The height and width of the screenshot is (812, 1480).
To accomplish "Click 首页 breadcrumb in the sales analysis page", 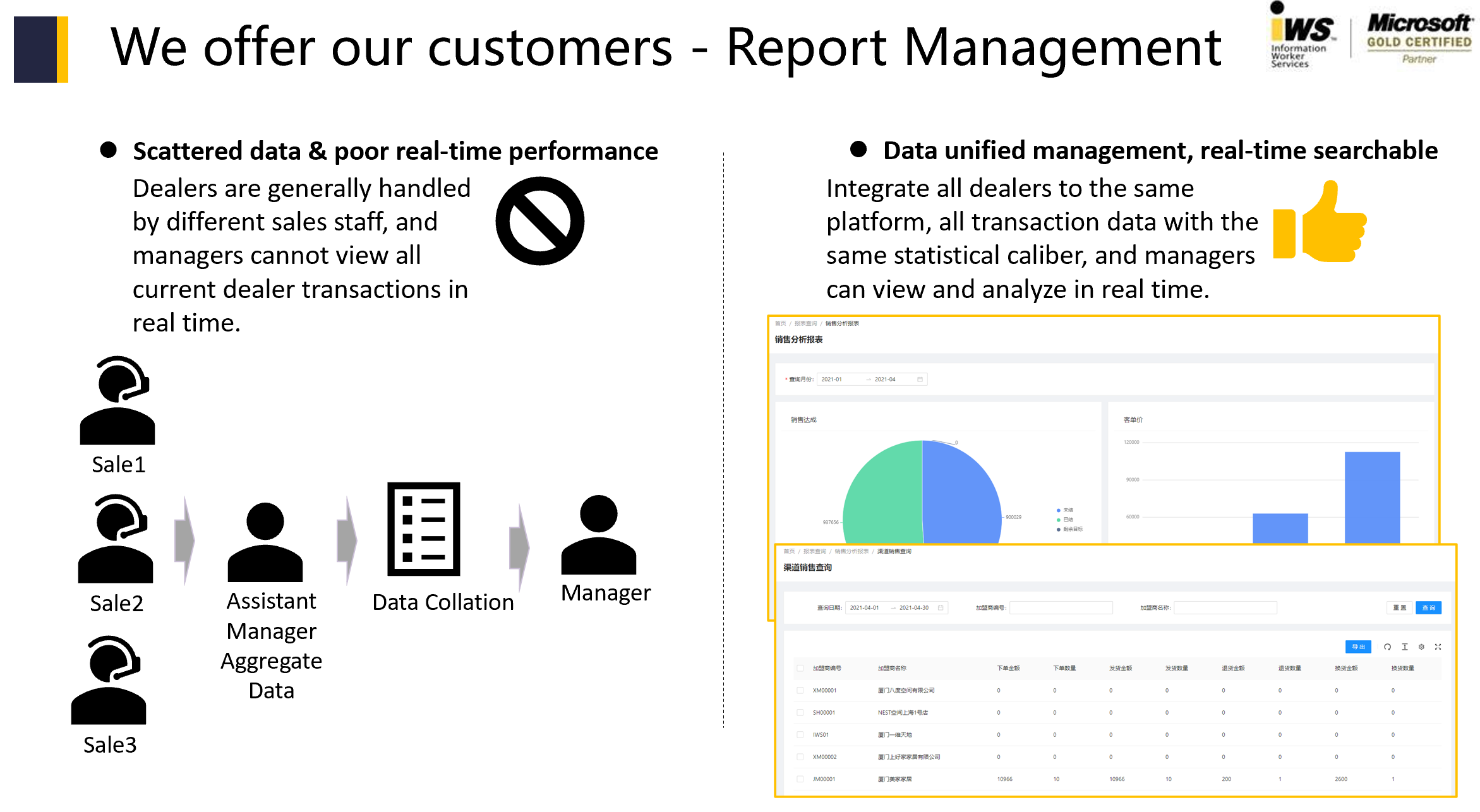I will pyautogui.click(x=781, y=323).
